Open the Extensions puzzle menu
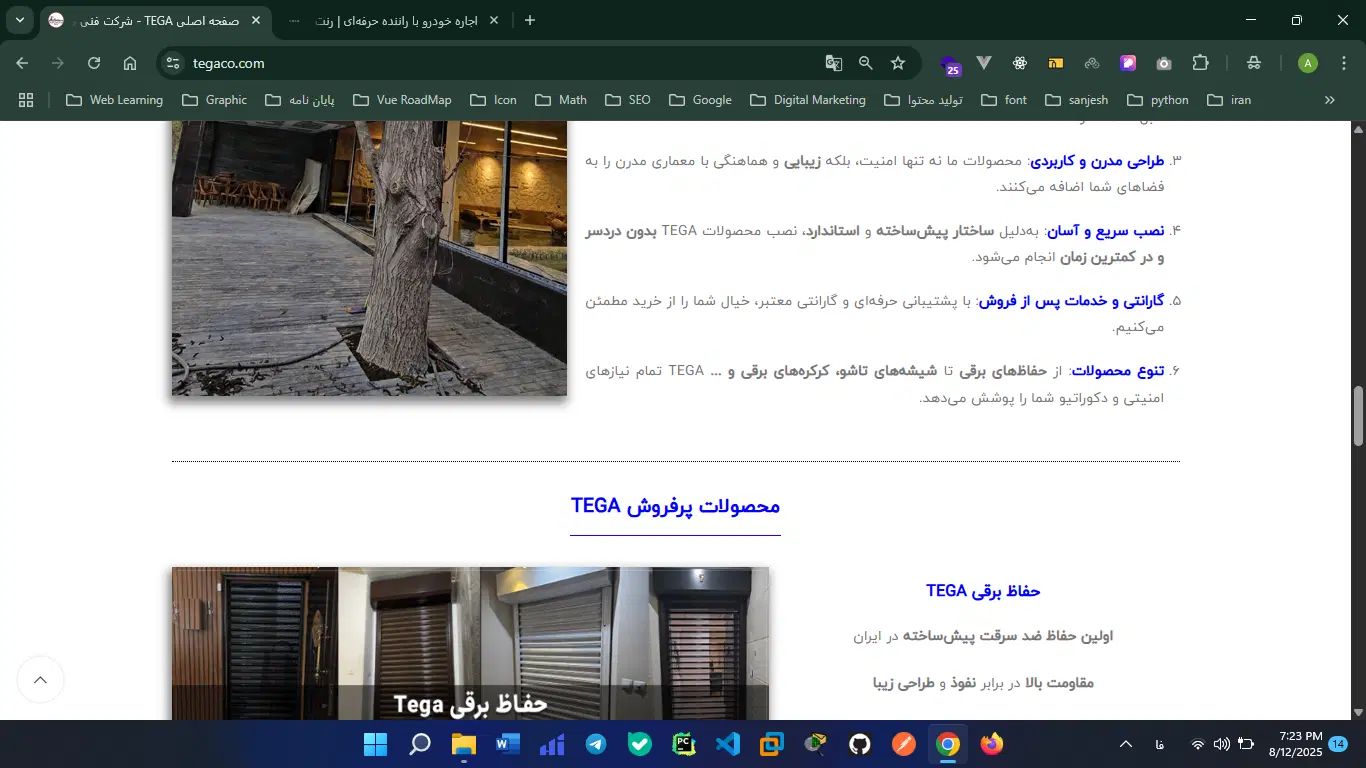The width and height of the screenshot is (1366, 768). (1201, 63)
